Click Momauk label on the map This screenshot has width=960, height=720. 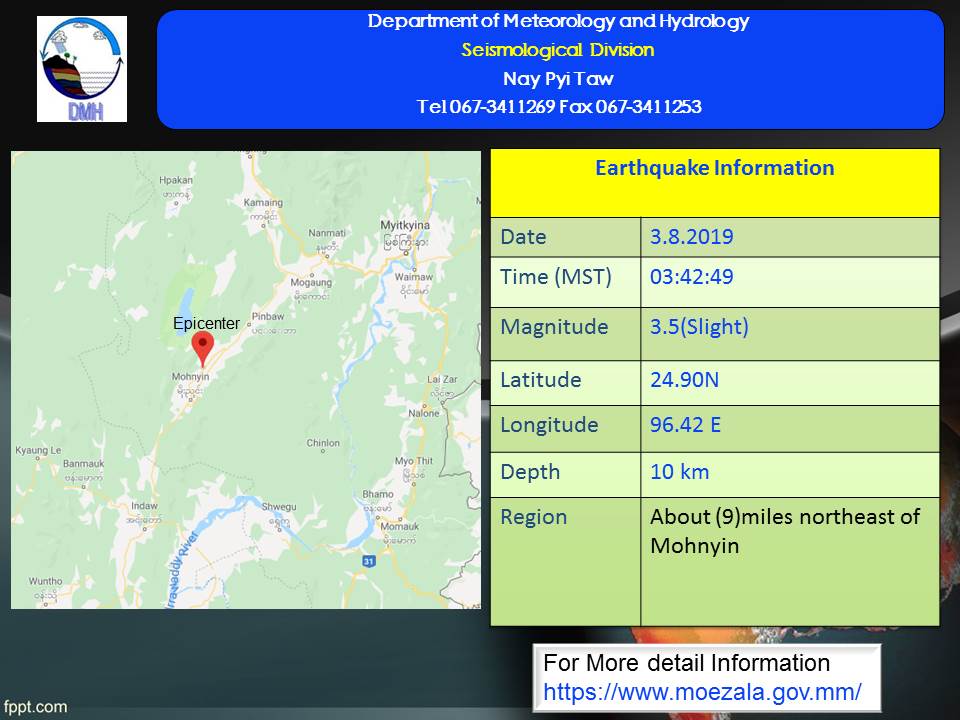400,527
